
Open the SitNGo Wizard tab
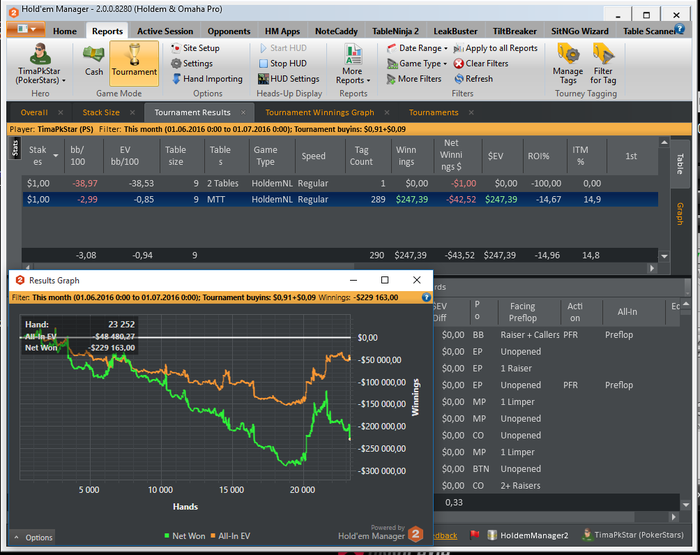pyautogui.click(x=579, y=31)
